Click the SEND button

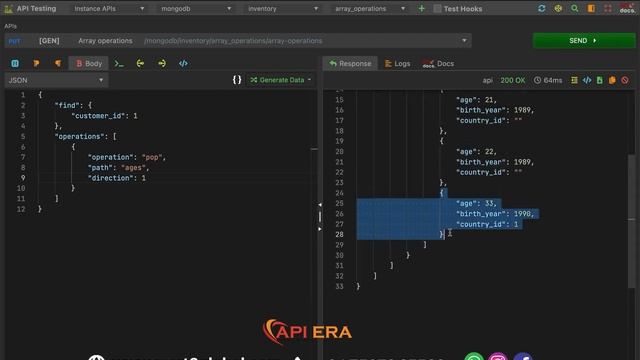point(584,41)
